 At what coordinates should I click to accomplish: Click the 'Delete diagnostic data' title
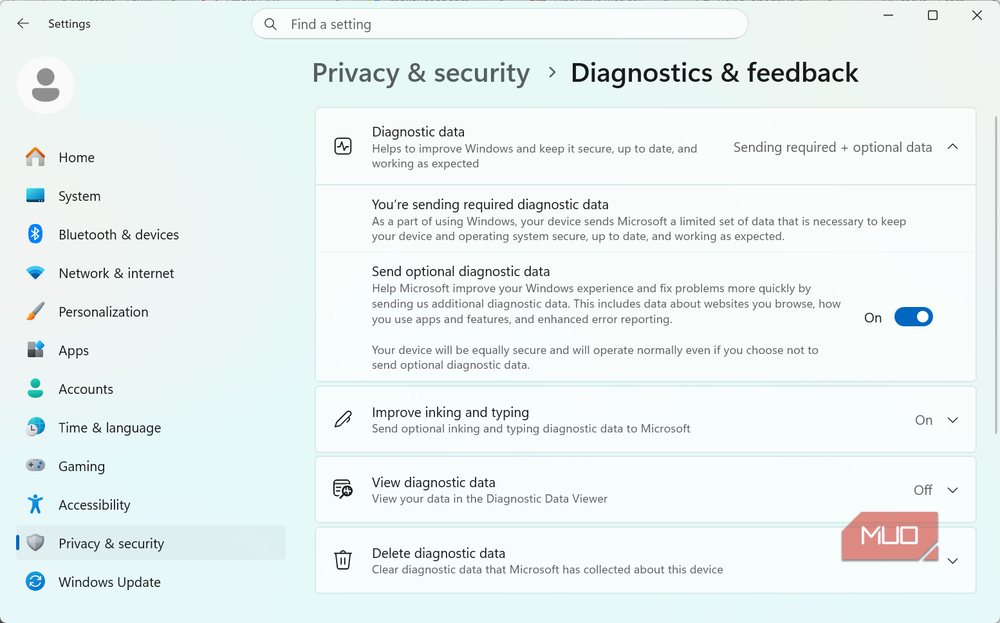click(x=438, y=553)
